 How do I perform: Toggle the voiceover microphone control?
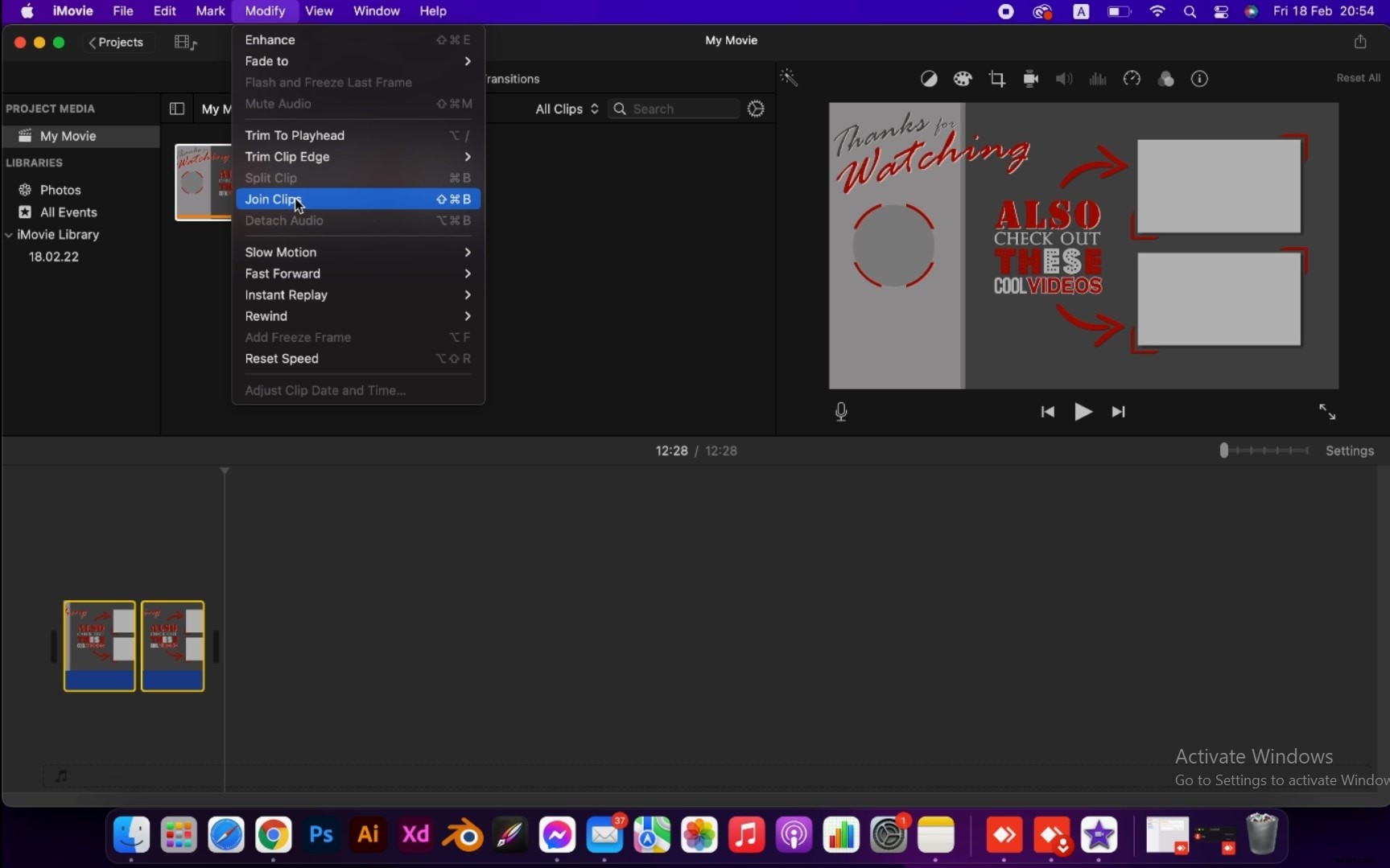(841, 411)
